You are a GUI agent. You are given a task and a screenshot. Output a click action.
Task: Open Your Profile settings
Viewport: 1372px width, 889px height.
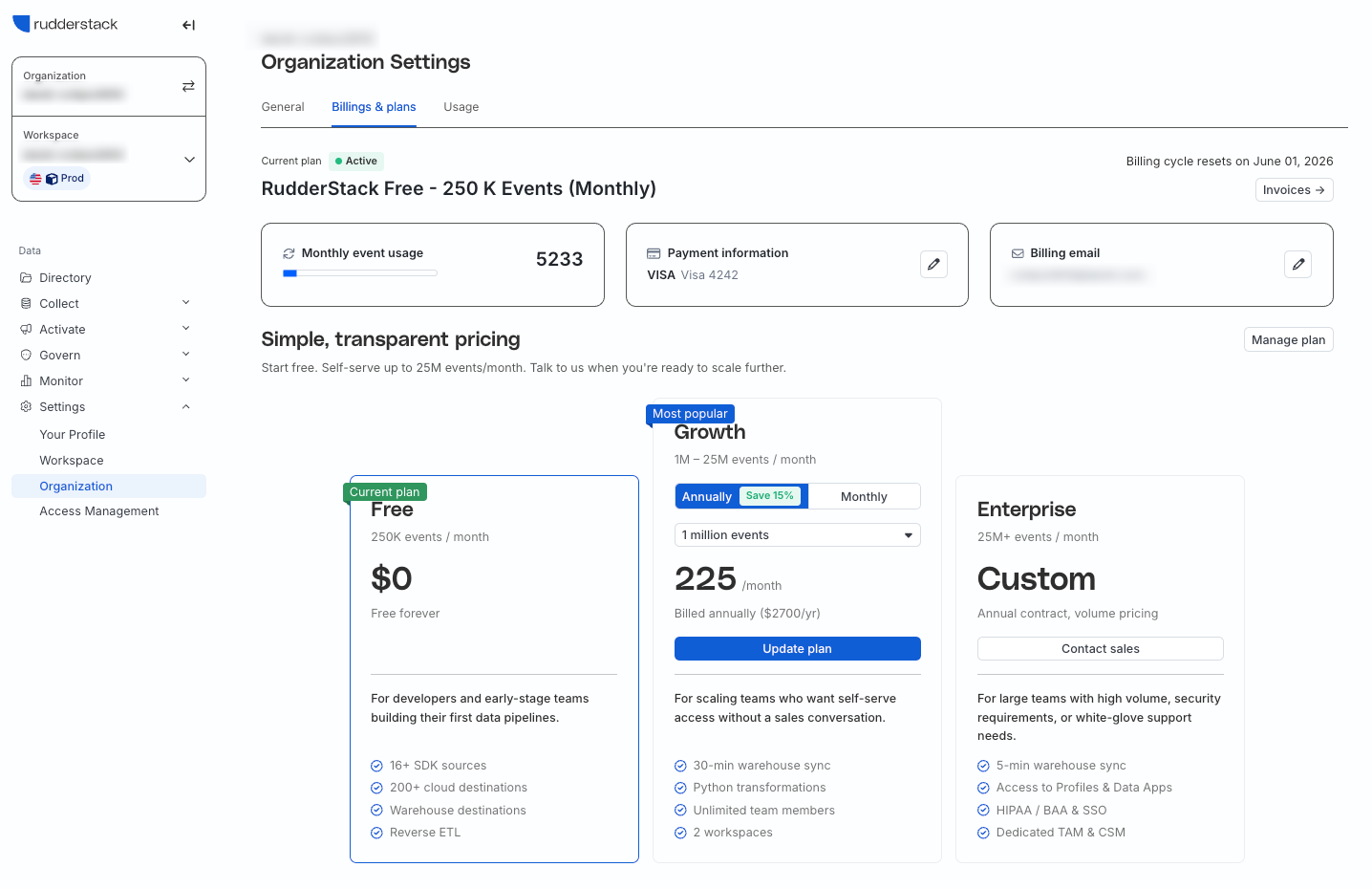73,435
